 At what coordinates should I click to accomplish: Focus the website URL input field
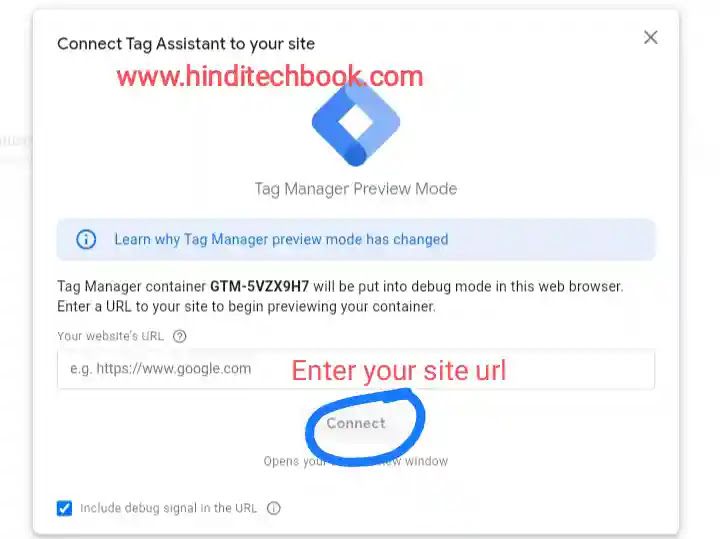(x=356, y=369)
